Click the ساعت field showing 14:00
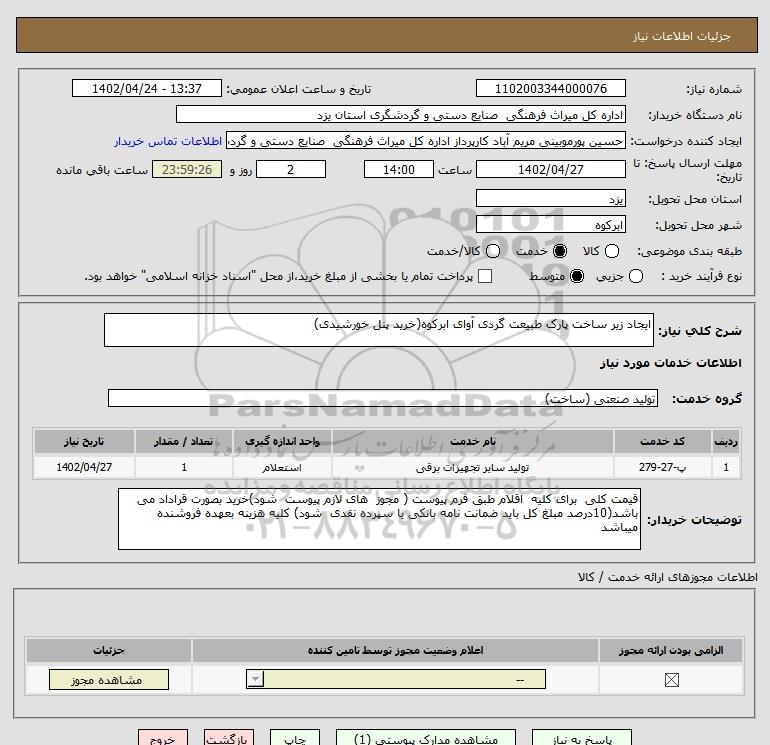The image size is (770, 745). point(399,169)
